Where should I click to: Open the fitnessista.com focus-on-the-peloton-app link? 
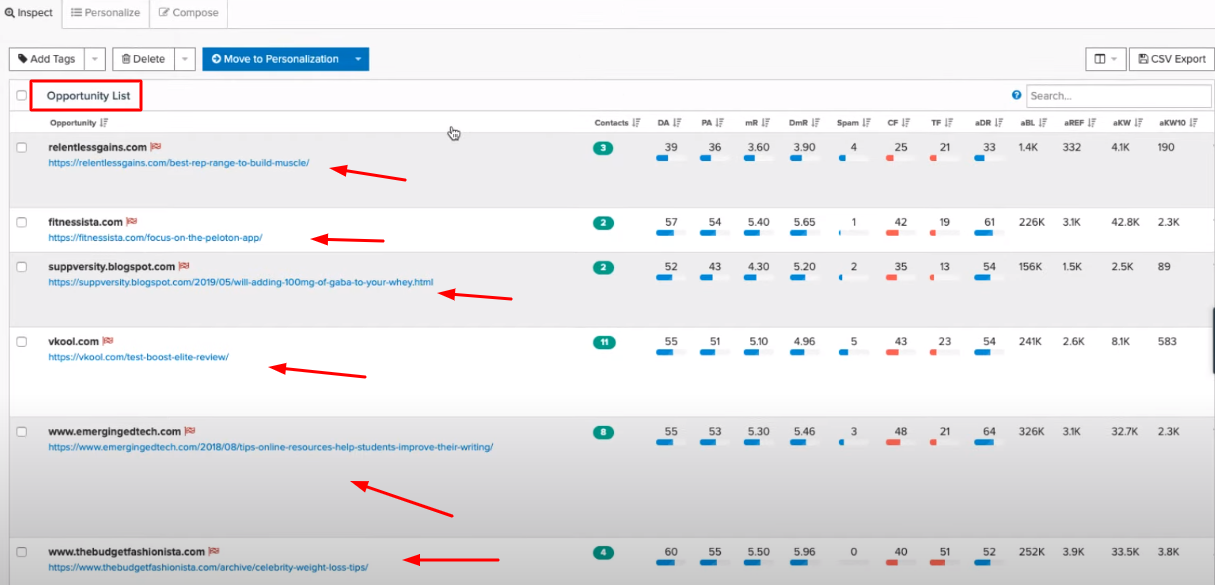pyautogui.click(x=155, y=238)
